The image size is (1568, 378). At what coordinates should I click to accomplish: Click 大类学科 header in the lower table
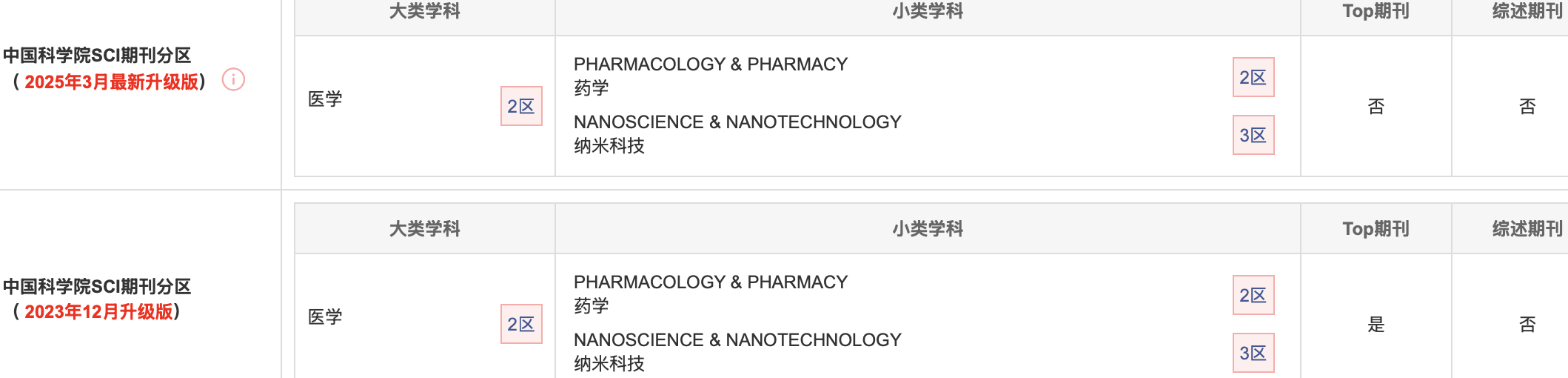(x=425, y=229)
